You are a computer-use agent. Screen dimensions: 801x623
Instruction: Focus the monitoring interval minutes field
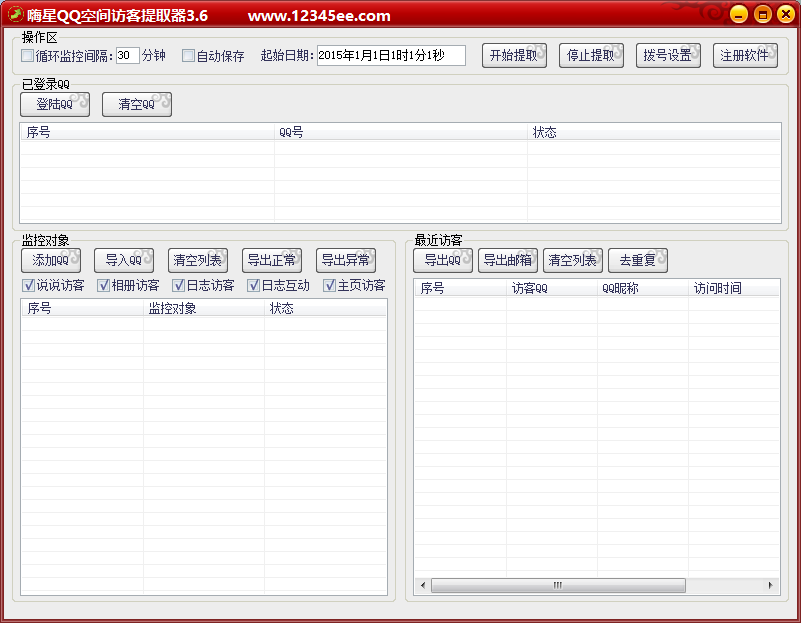pos(127,56)
